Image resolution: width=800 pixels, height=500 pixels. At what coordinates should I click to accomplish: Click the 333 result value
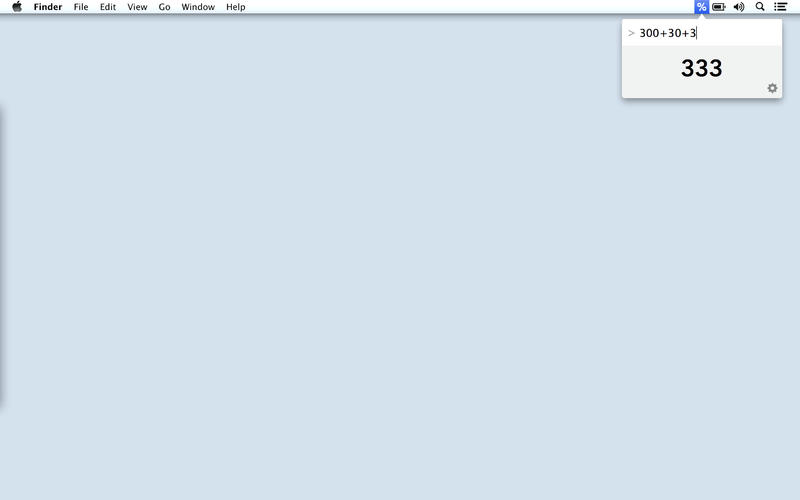[702, 68]
